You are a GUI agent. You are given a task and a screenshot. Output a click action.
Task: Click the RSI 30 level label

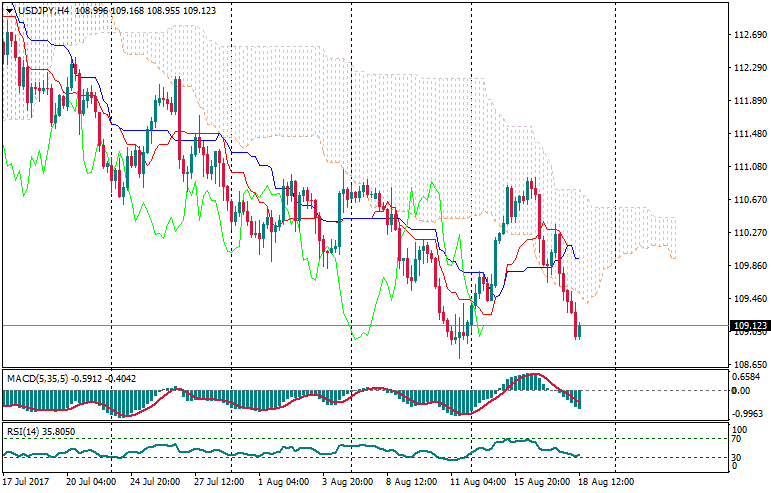736,458
